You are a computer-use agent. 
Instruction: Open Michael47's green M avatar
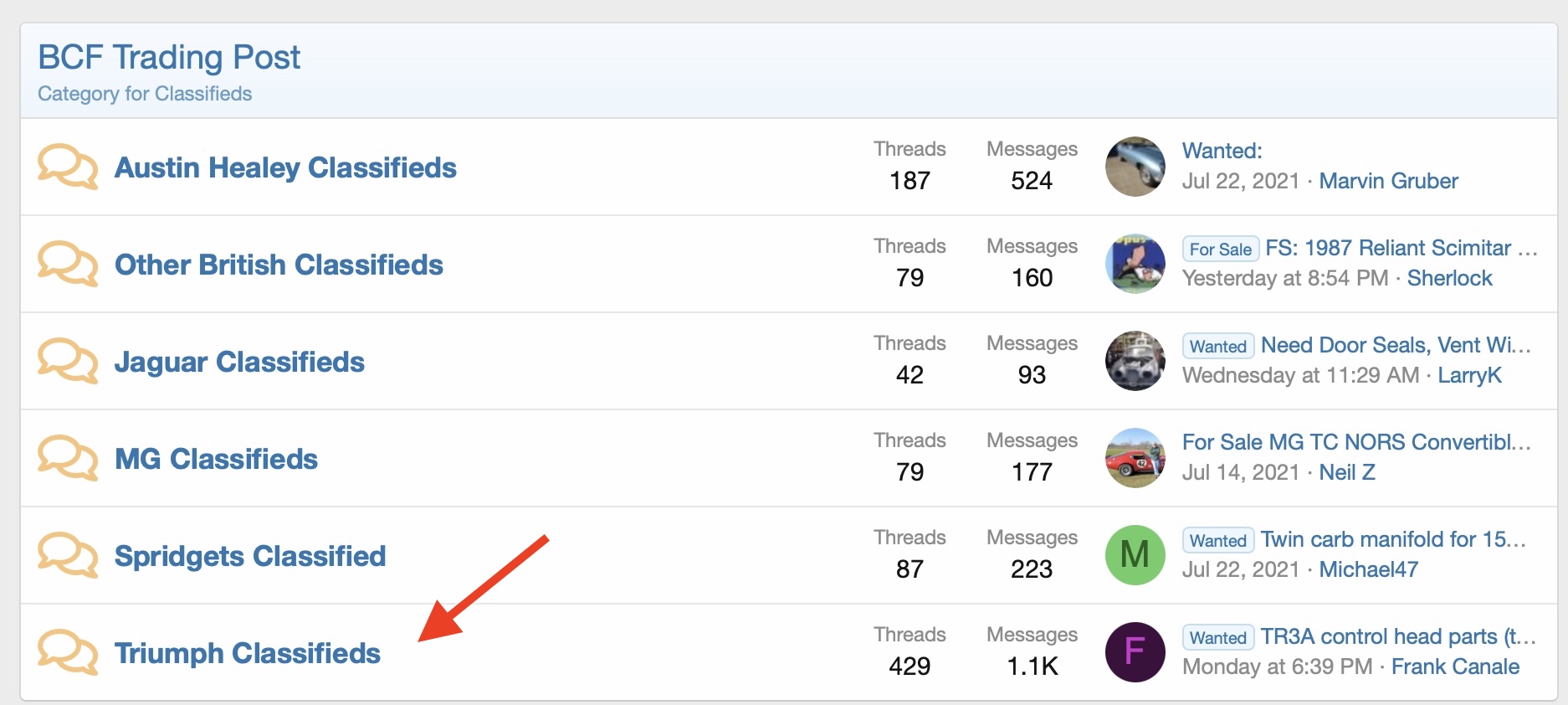tap(1135, 555)
